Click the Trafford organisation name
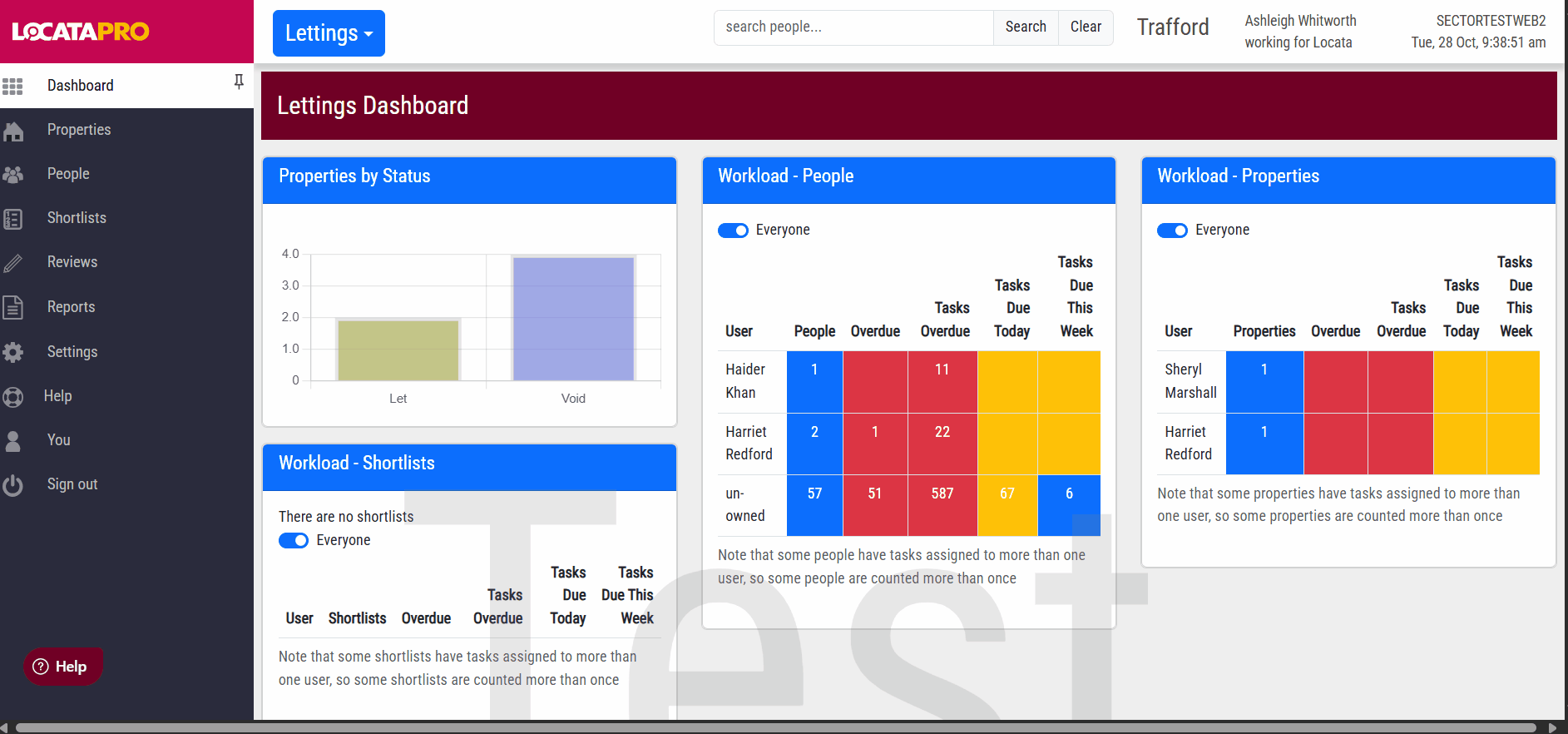Image resolution: width=1568 pixels, height=734 pixels. [x=1173, y=27]
